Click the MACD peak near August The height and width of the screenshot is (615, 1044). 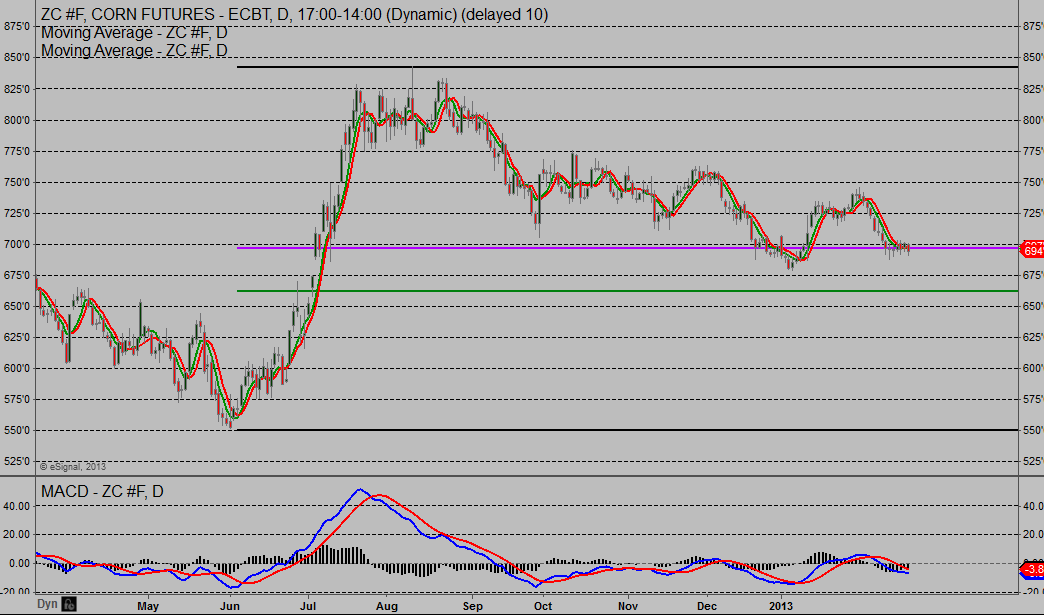pos(361,490)
